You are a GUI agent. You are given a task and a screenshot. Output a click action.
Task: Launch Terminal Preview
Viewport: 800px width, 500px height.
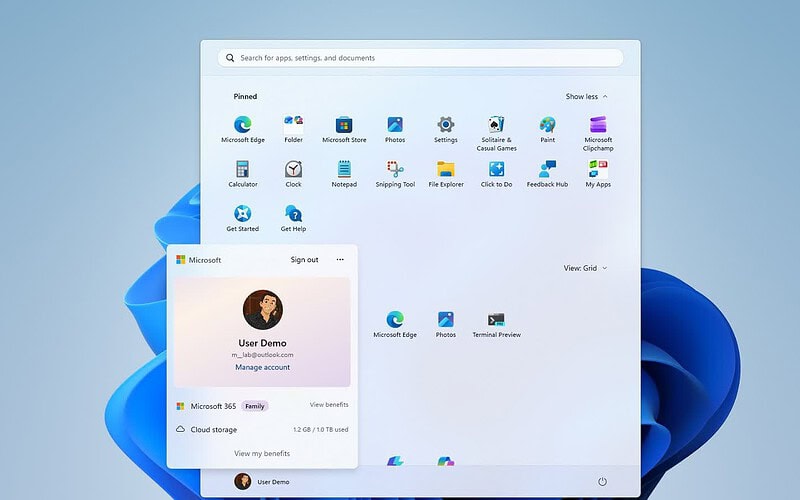(496, 324)
